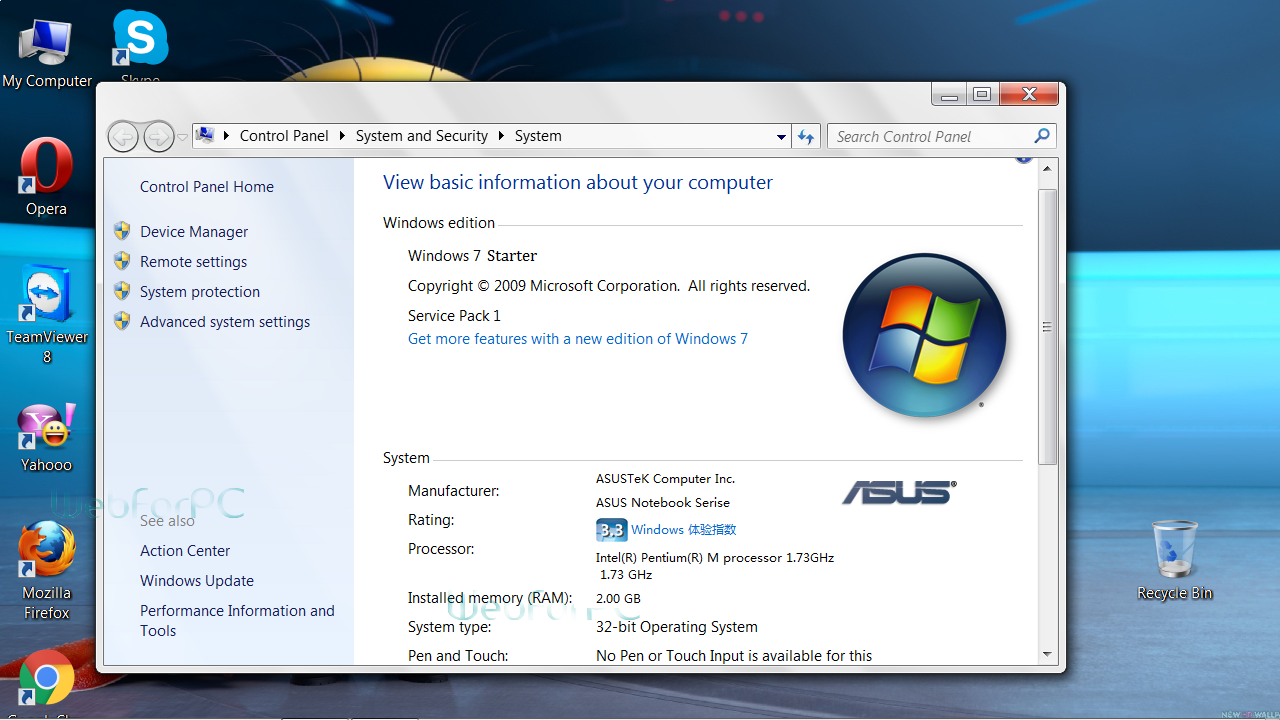Open Performance Information and Tools link
1280x720 pixels.
point(237,621)
